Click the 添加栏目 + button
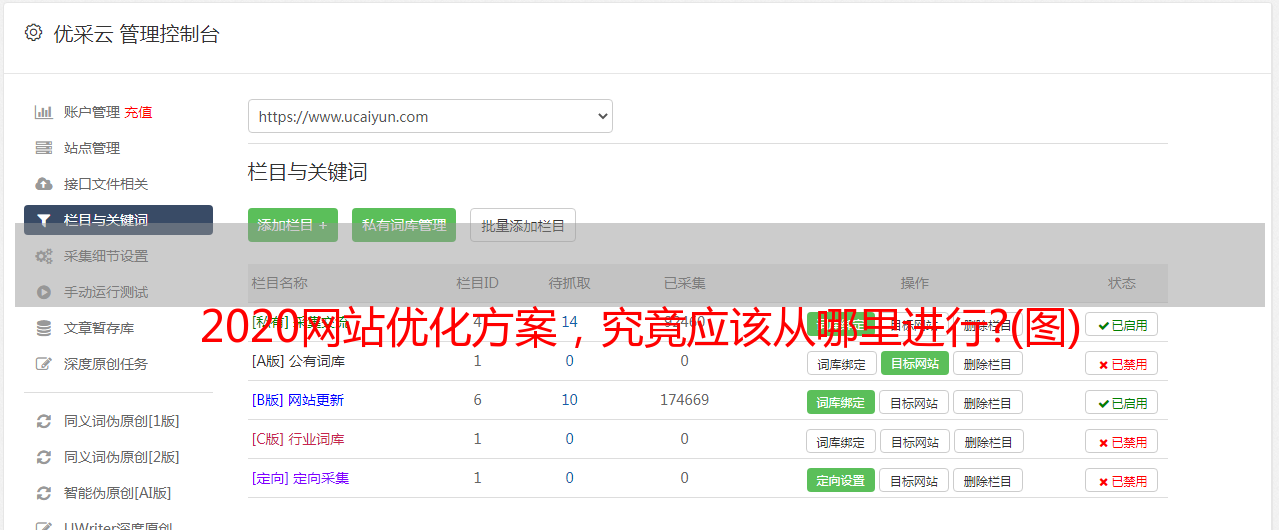 point(293,225)
